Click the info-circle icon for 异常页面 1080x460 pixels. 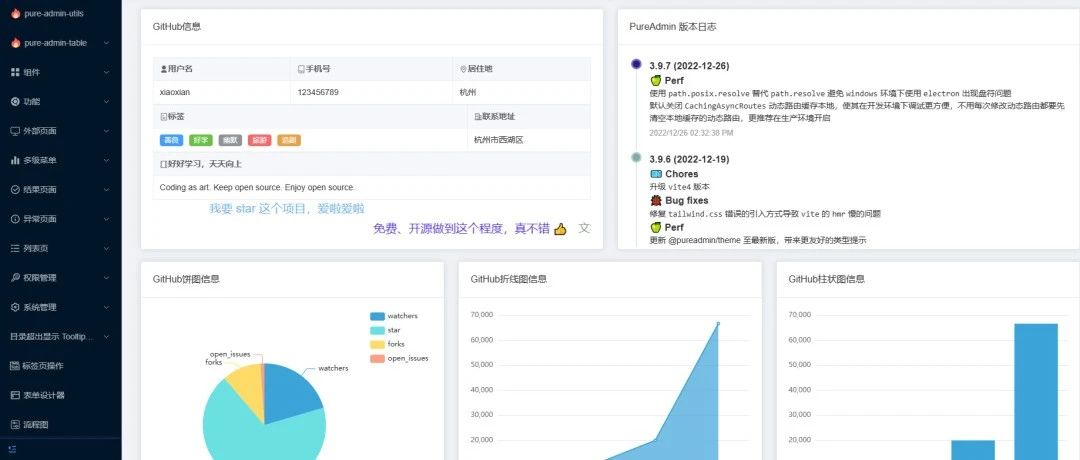[15, 219]
